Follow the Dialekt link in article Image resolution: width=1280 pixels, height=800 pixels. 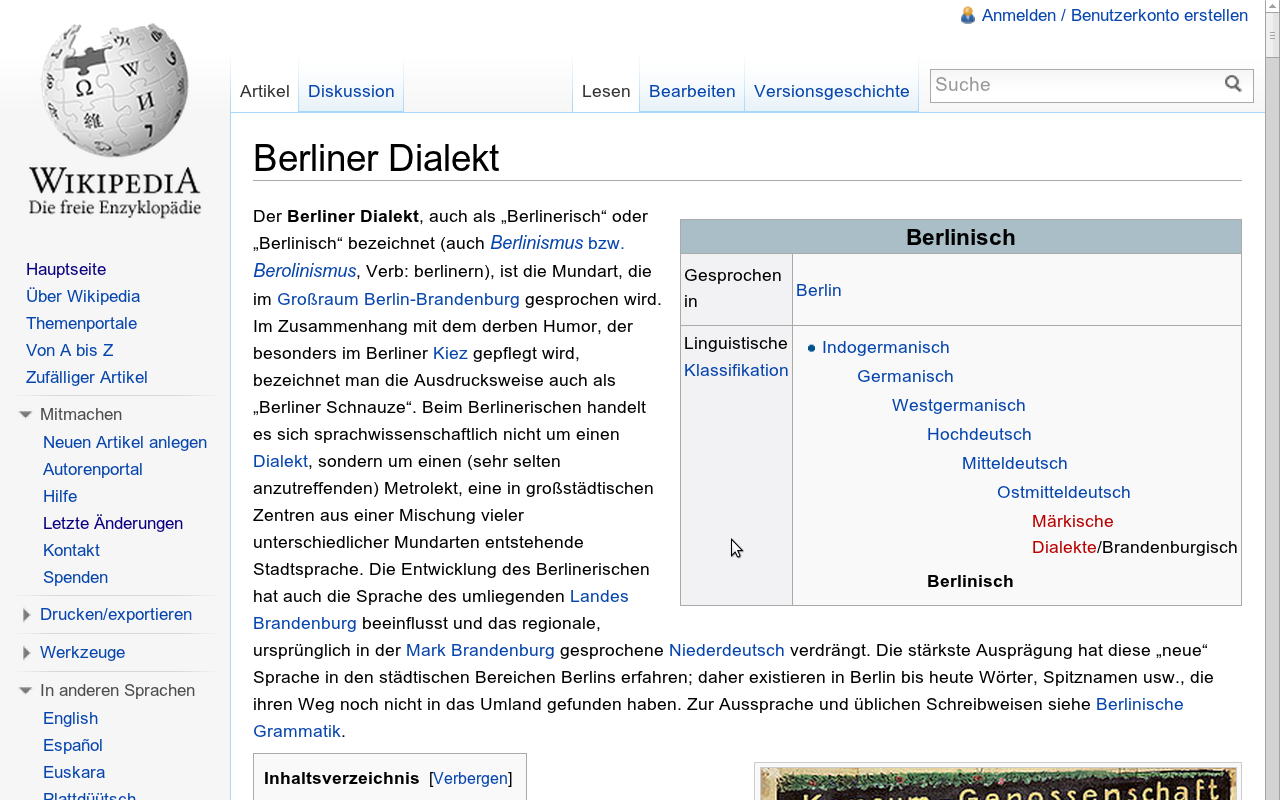click(x=280, y=461)
